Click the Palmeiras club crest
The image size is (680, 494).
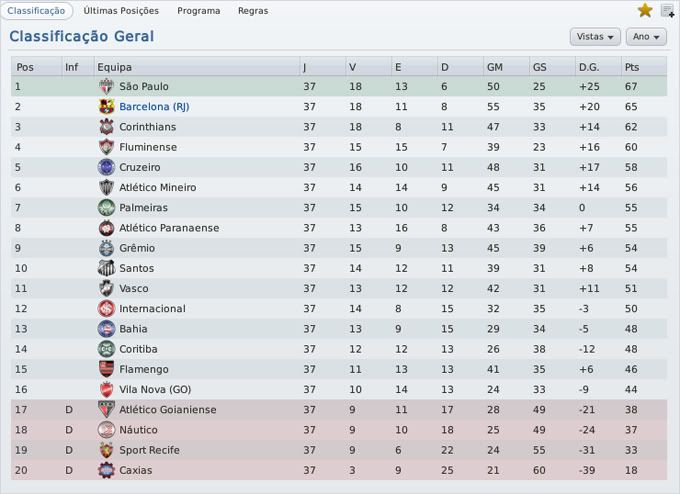click(x=106, y=208)
